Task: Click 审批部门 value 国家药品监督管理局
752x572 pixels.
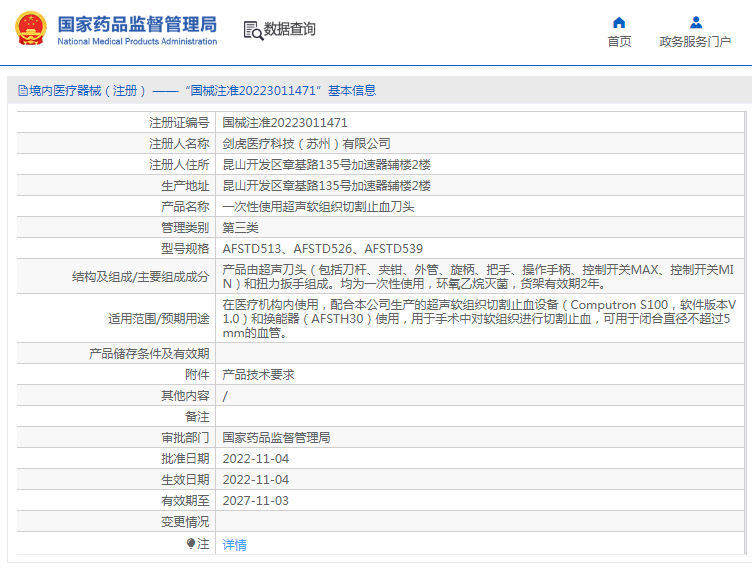Action: (x=276, y=438)
